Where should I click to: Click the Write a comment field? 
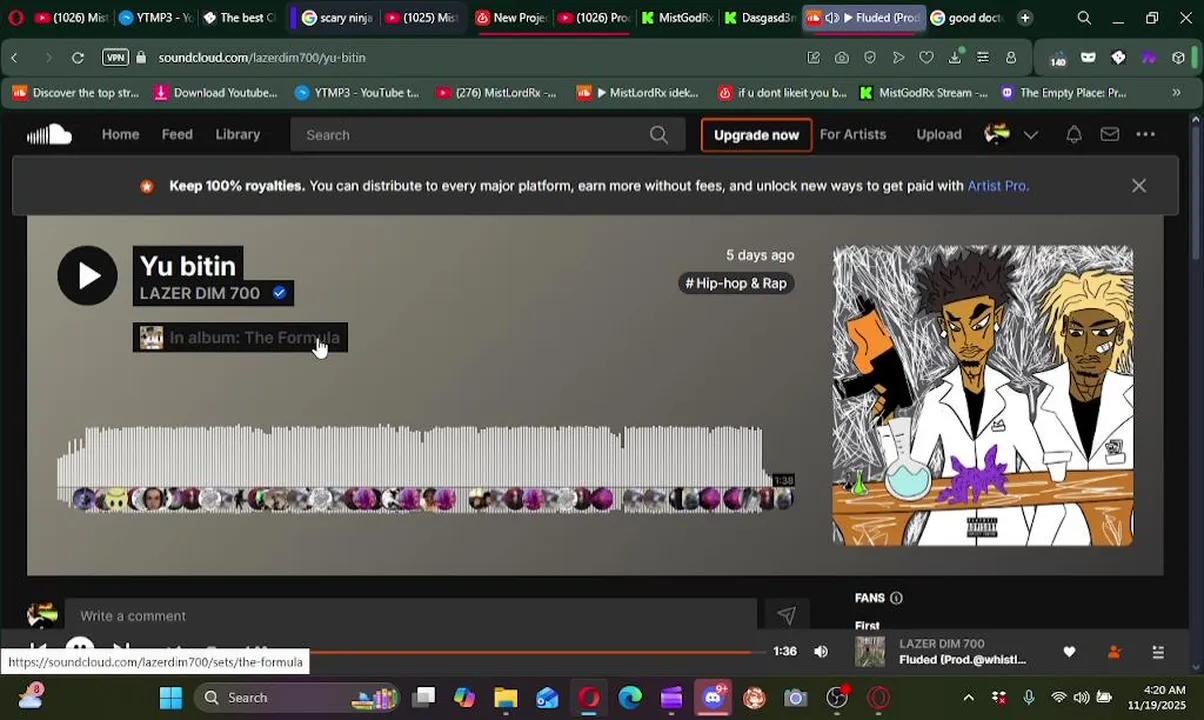(x=410, y=616)
